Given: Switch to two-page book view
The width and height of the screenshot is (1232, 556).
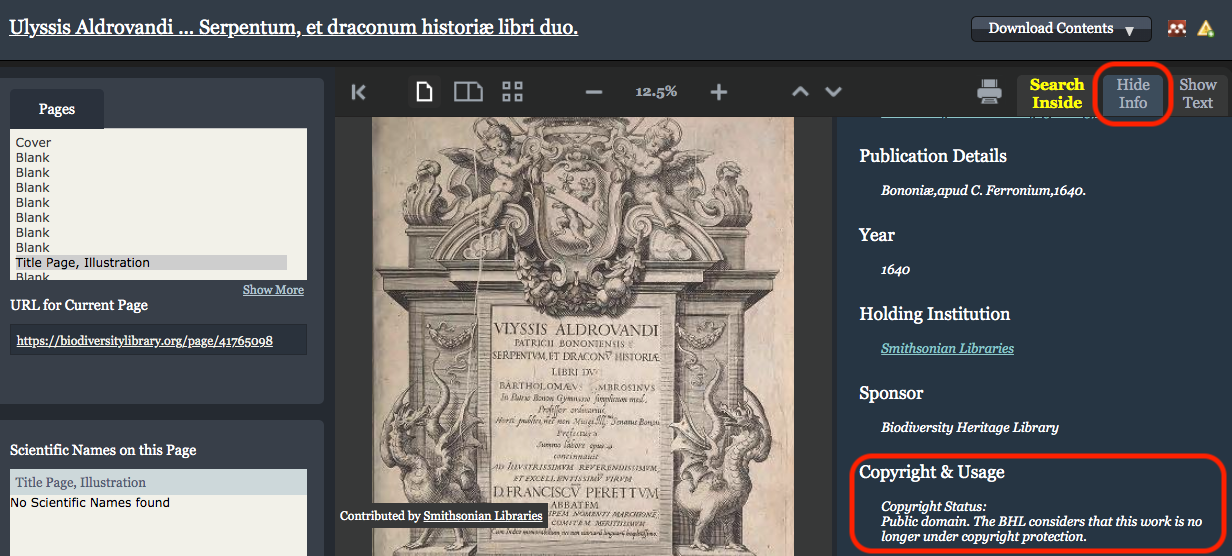Looking at the screenshot, I should 468,92.
